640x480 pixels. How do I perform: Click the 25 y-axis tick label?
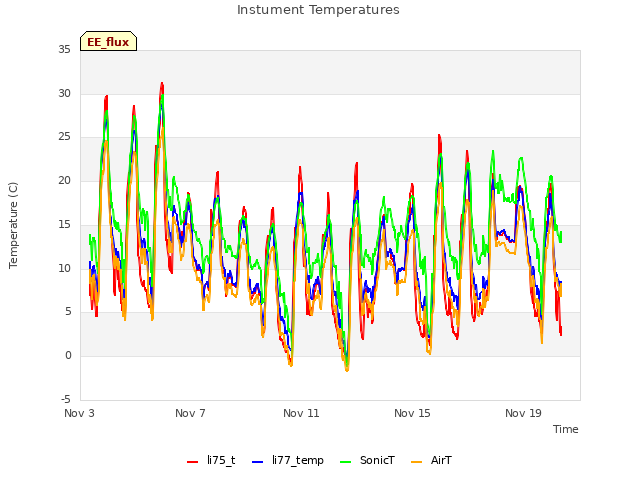pos(64,137)
